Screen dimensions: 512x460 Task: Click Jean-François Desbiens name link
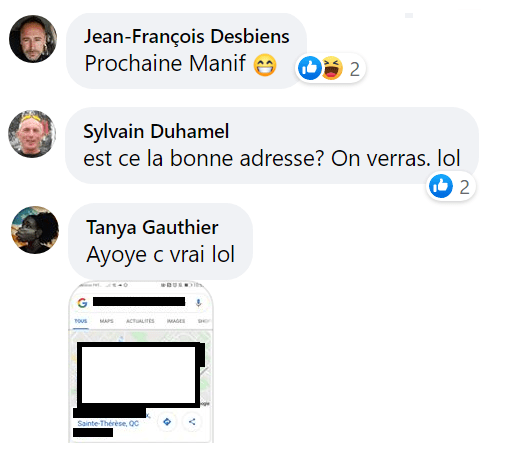186,36
